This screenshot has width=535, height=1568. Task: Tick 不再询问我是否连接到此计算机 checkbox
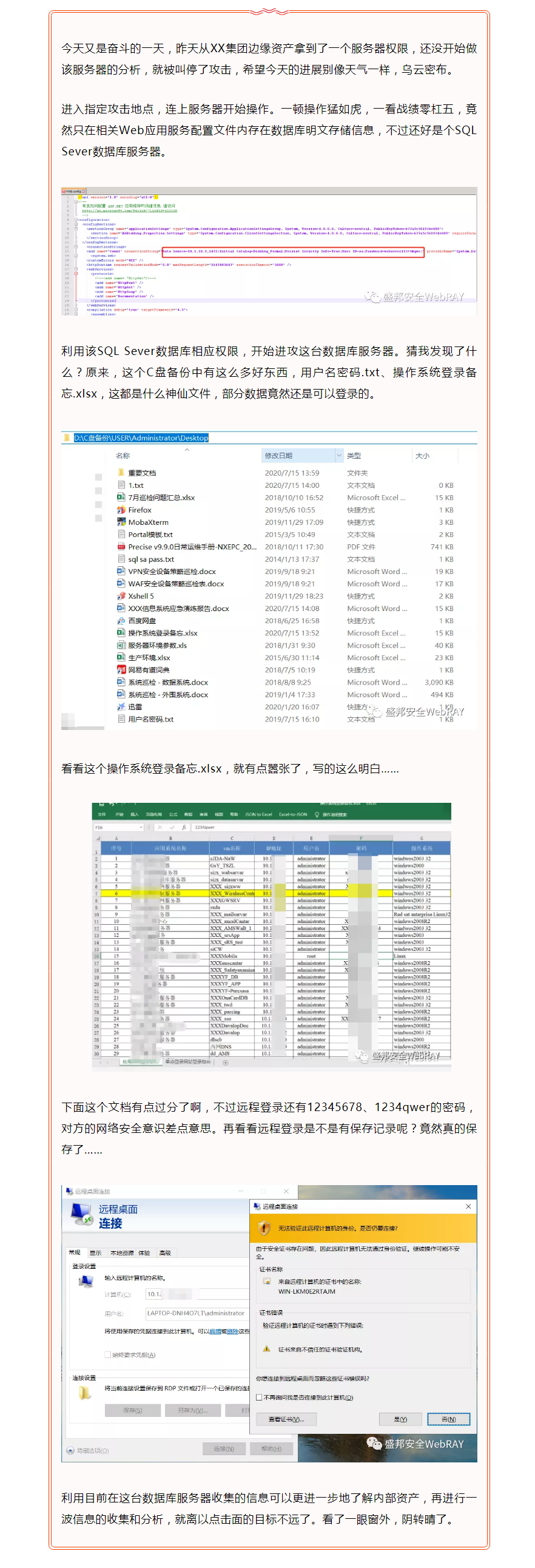tap(259, 1397)
